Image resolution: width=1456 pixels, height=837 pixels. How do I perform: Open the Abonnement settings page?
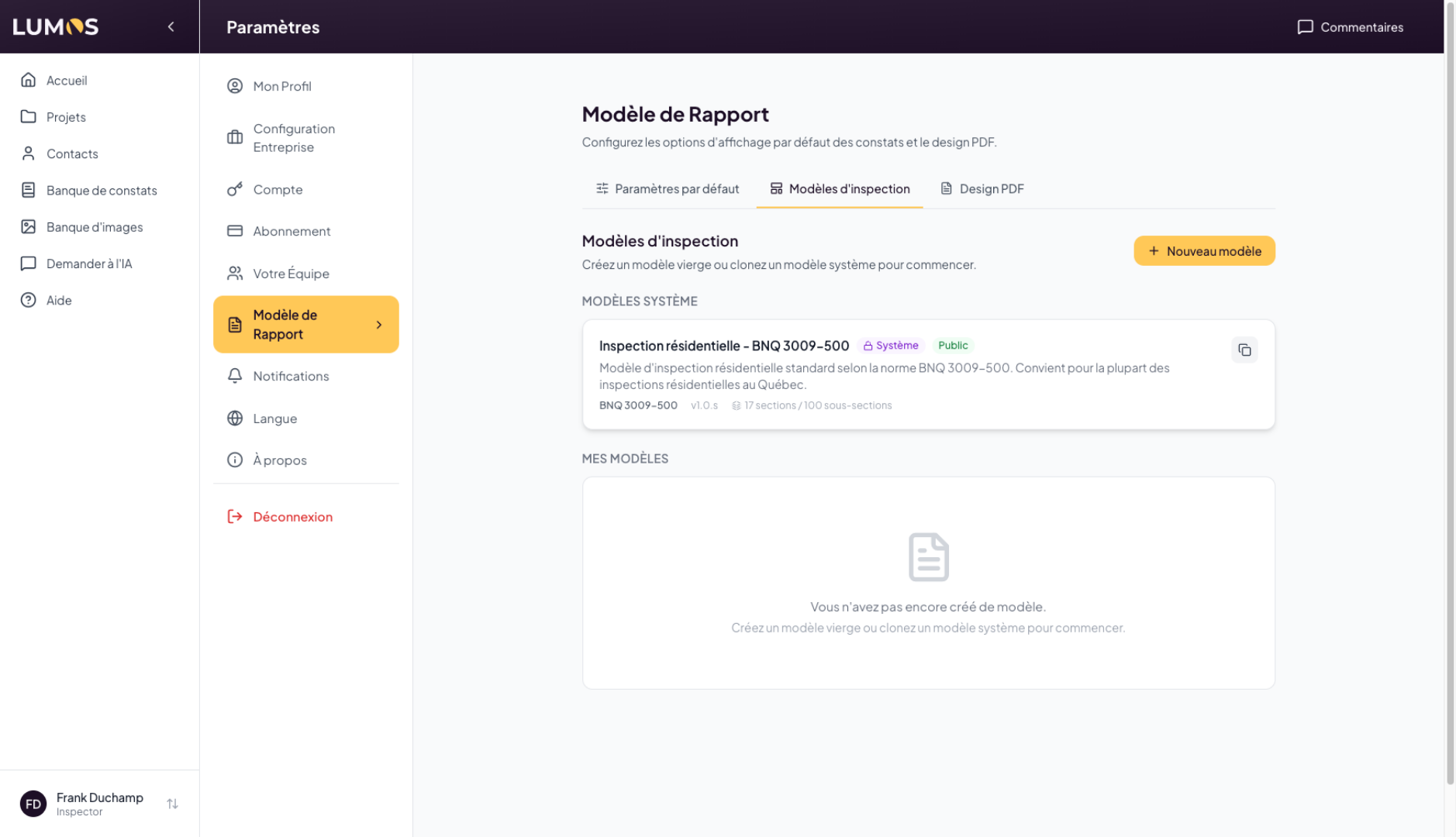[291, 231]
